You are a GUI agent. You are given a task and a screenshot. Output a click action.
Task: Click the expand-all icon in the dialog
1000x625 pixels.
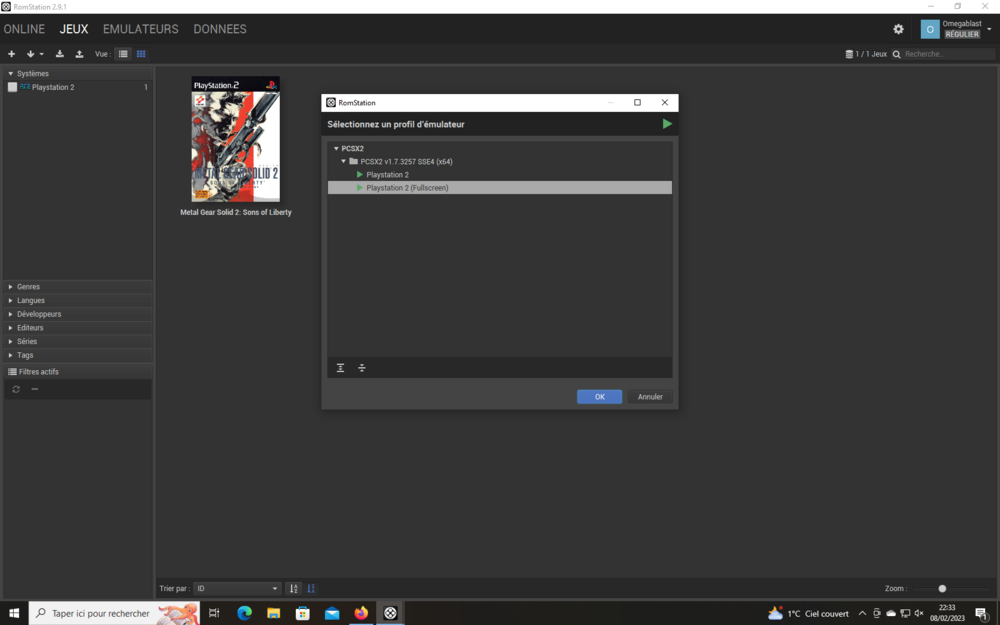point(341,368)
